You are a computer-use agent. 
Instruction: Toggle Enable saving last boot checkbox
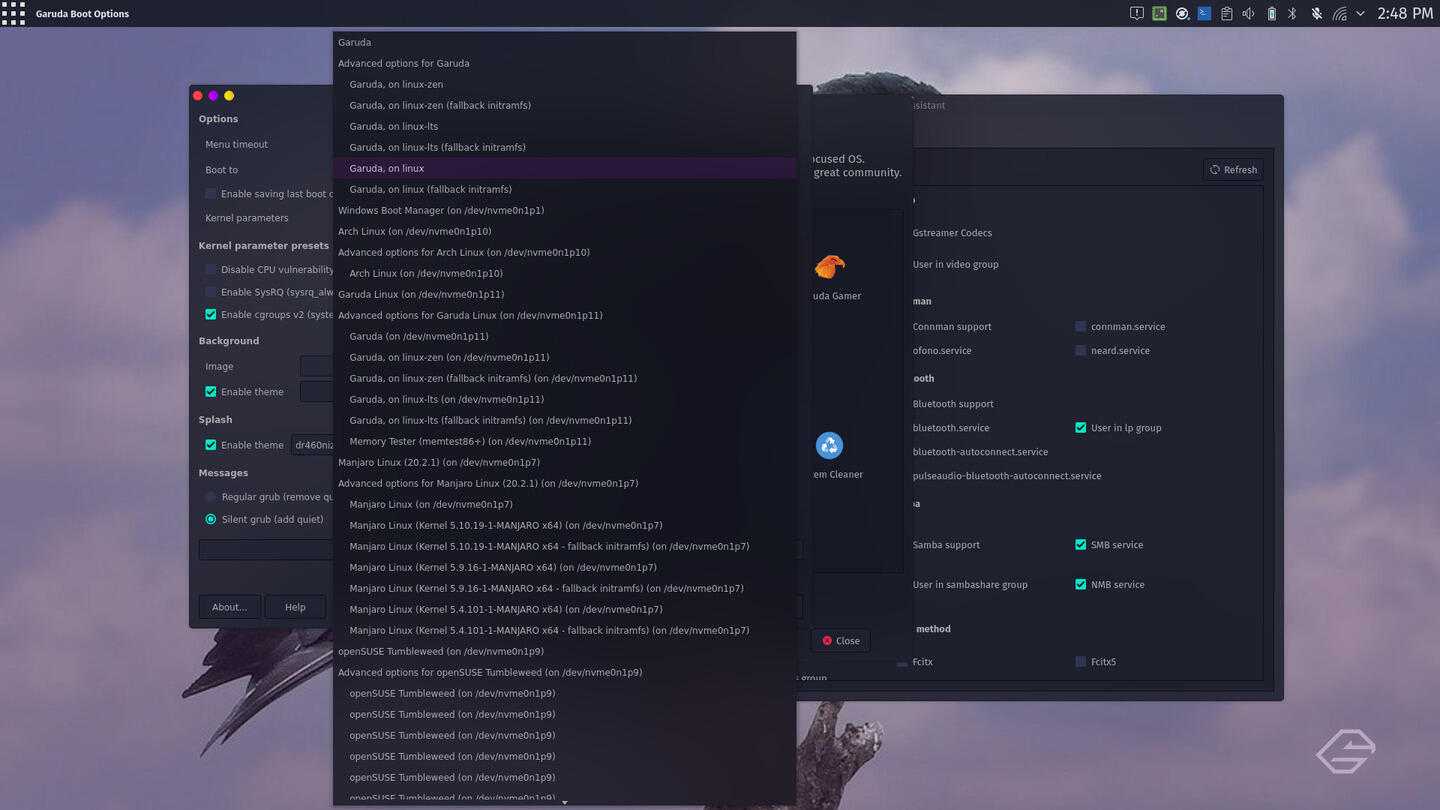[x=210, y=194]
